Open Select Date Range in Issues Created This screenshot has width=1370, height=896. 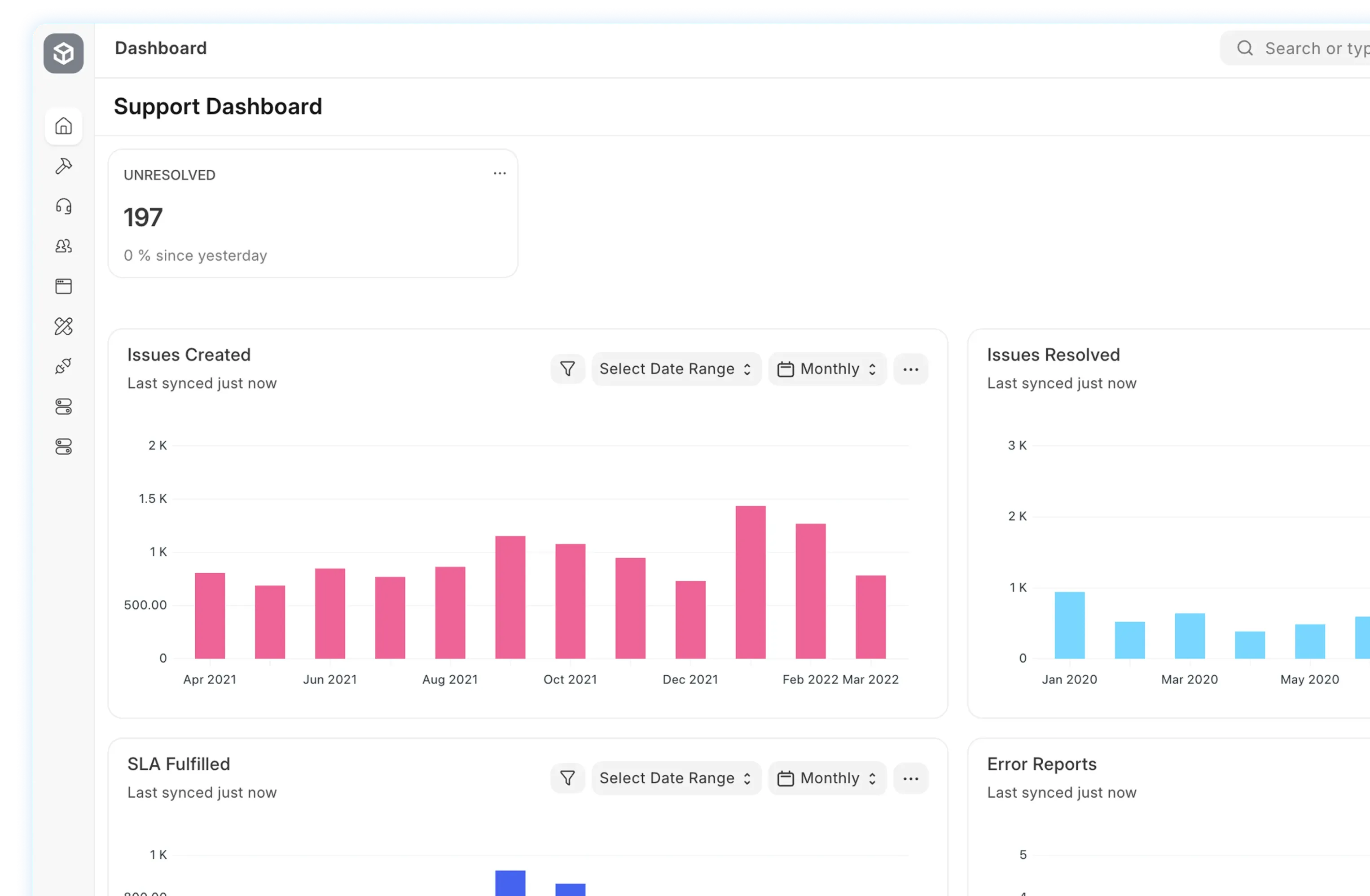coord(676,369)
